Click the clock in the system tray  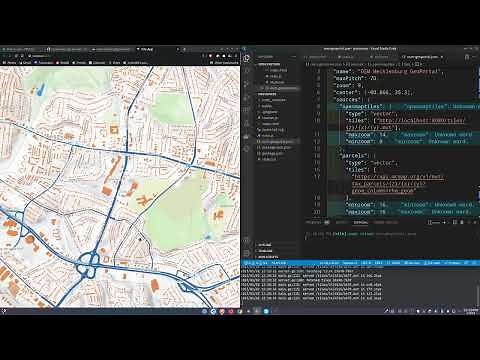471,311
